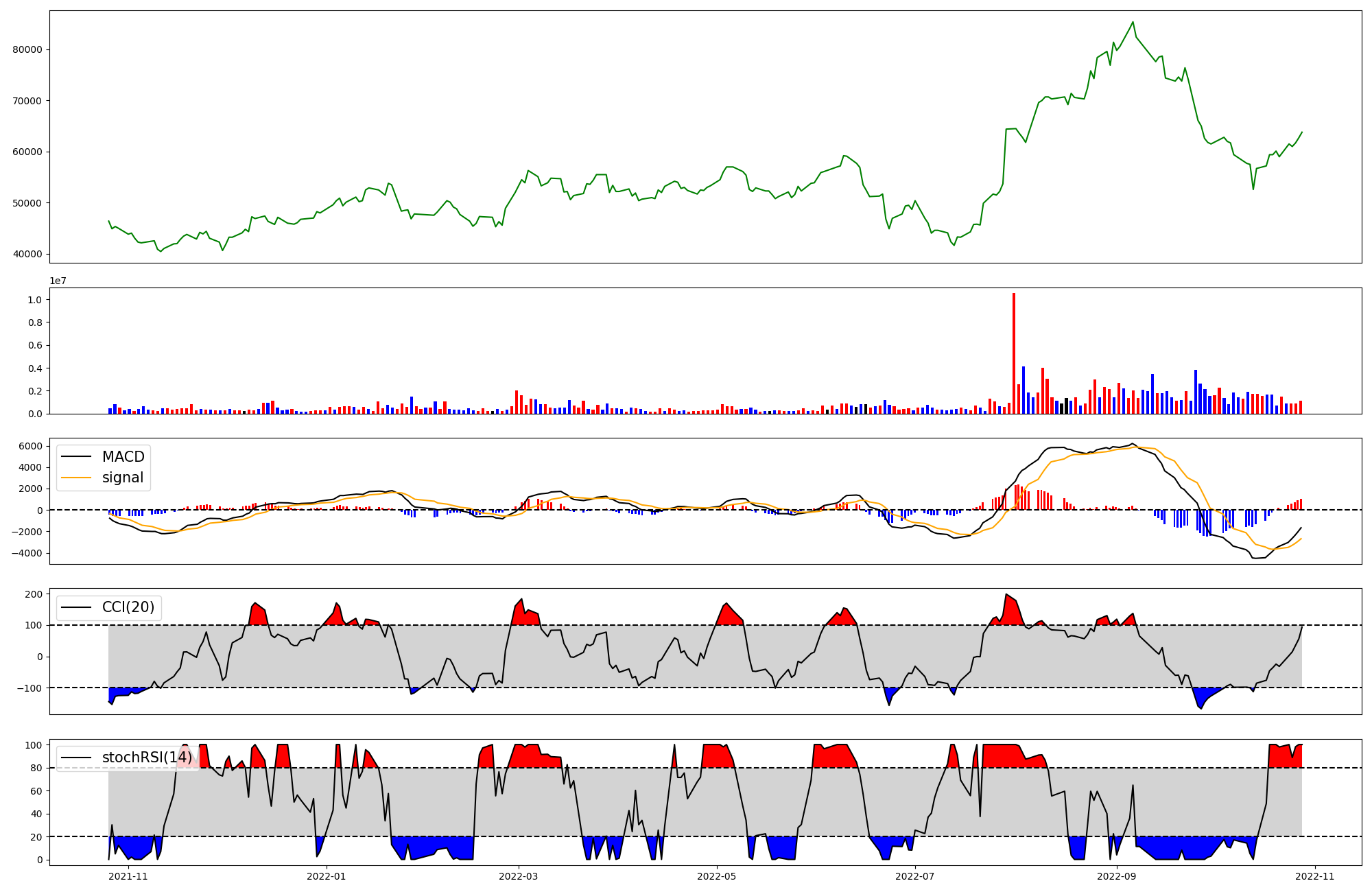Click the 2022-01 date label
The width and height of the screenshot is (1372, 892).
pyautogui.click(x=327, y=876)
